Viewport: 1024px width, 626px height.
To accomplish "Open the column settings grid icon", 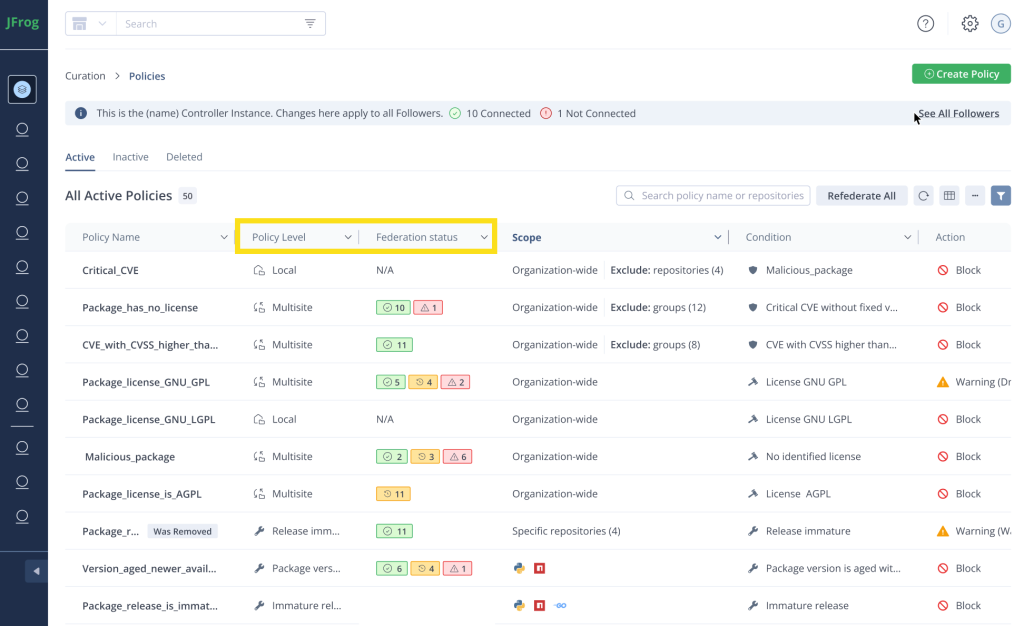I will point(948,196).
